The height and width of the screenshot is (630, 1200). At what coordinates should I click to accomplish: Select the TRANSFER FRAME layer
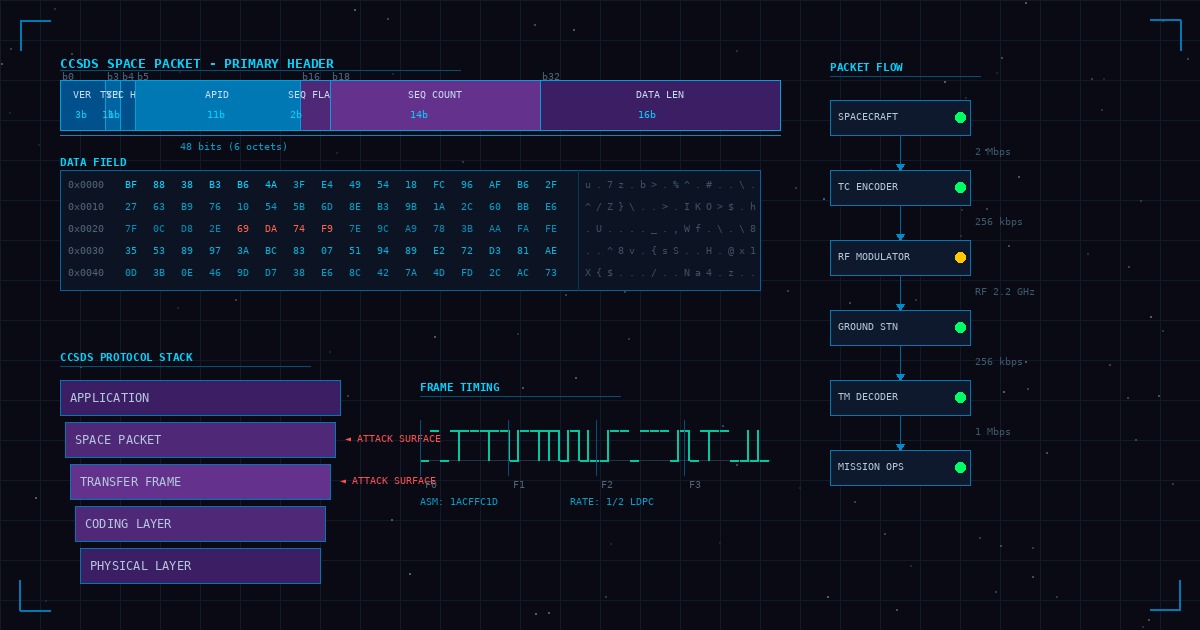pos(200,482)
